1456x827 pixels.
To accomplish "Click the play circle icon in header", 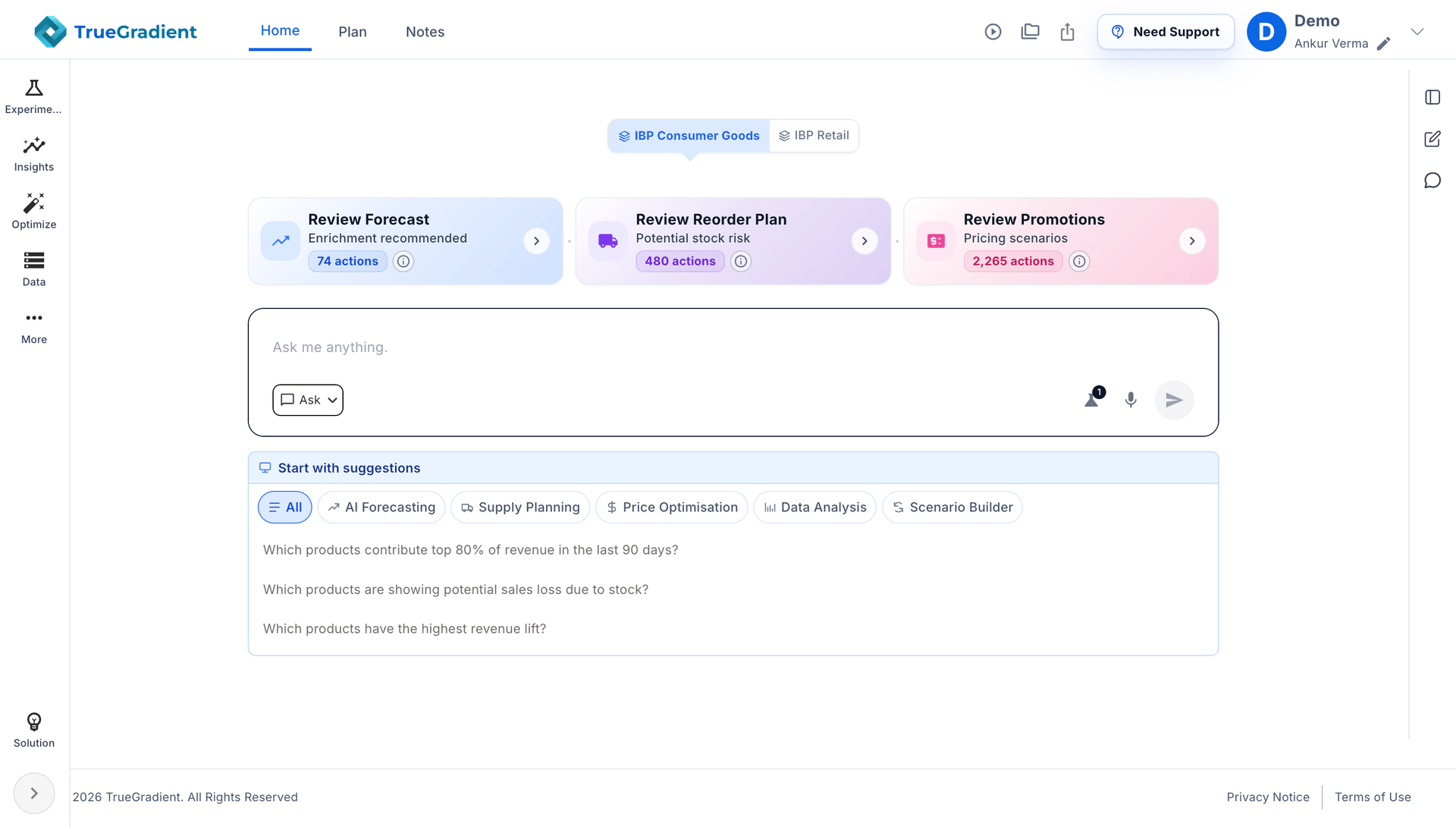I will tap(993, 32).
